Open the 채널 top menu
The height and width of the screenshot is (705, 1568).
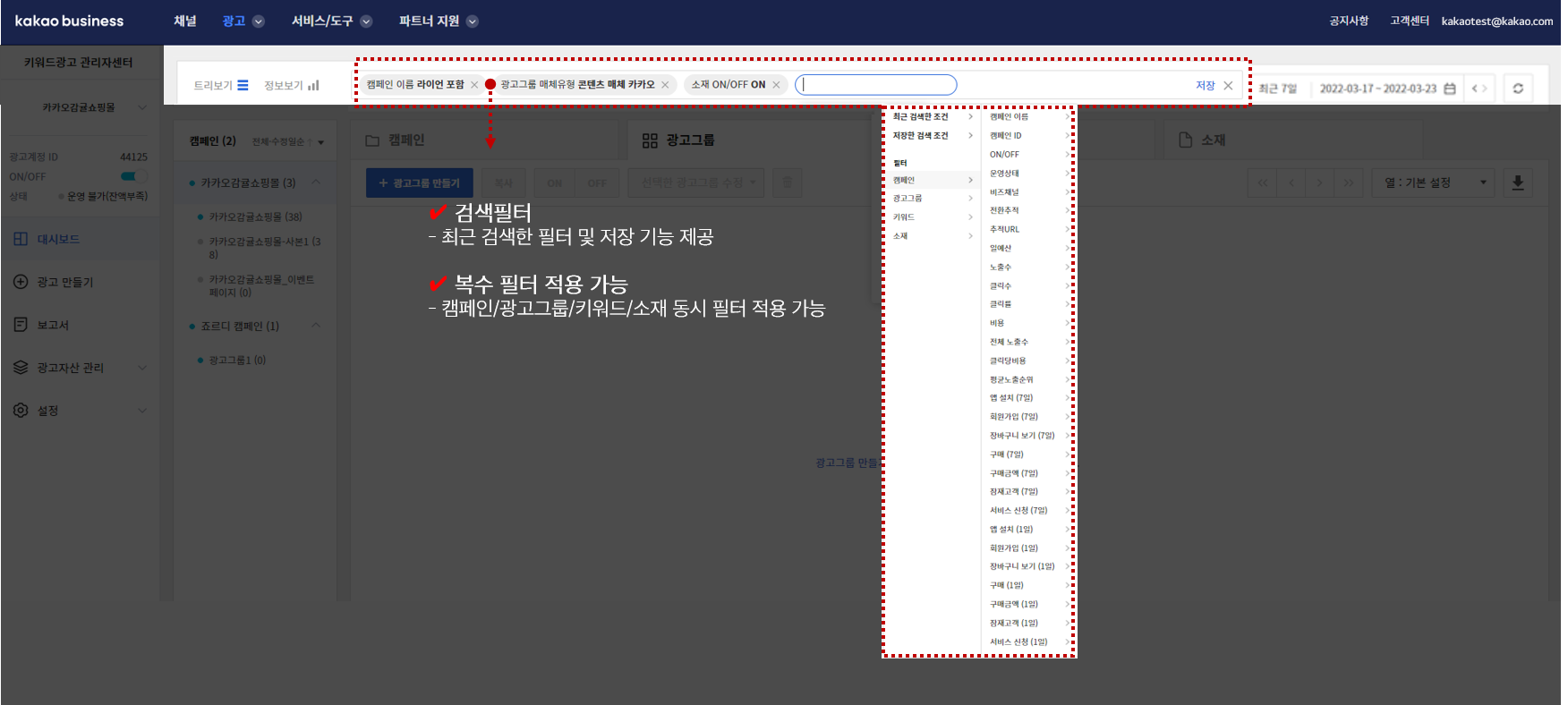[185, 21]
